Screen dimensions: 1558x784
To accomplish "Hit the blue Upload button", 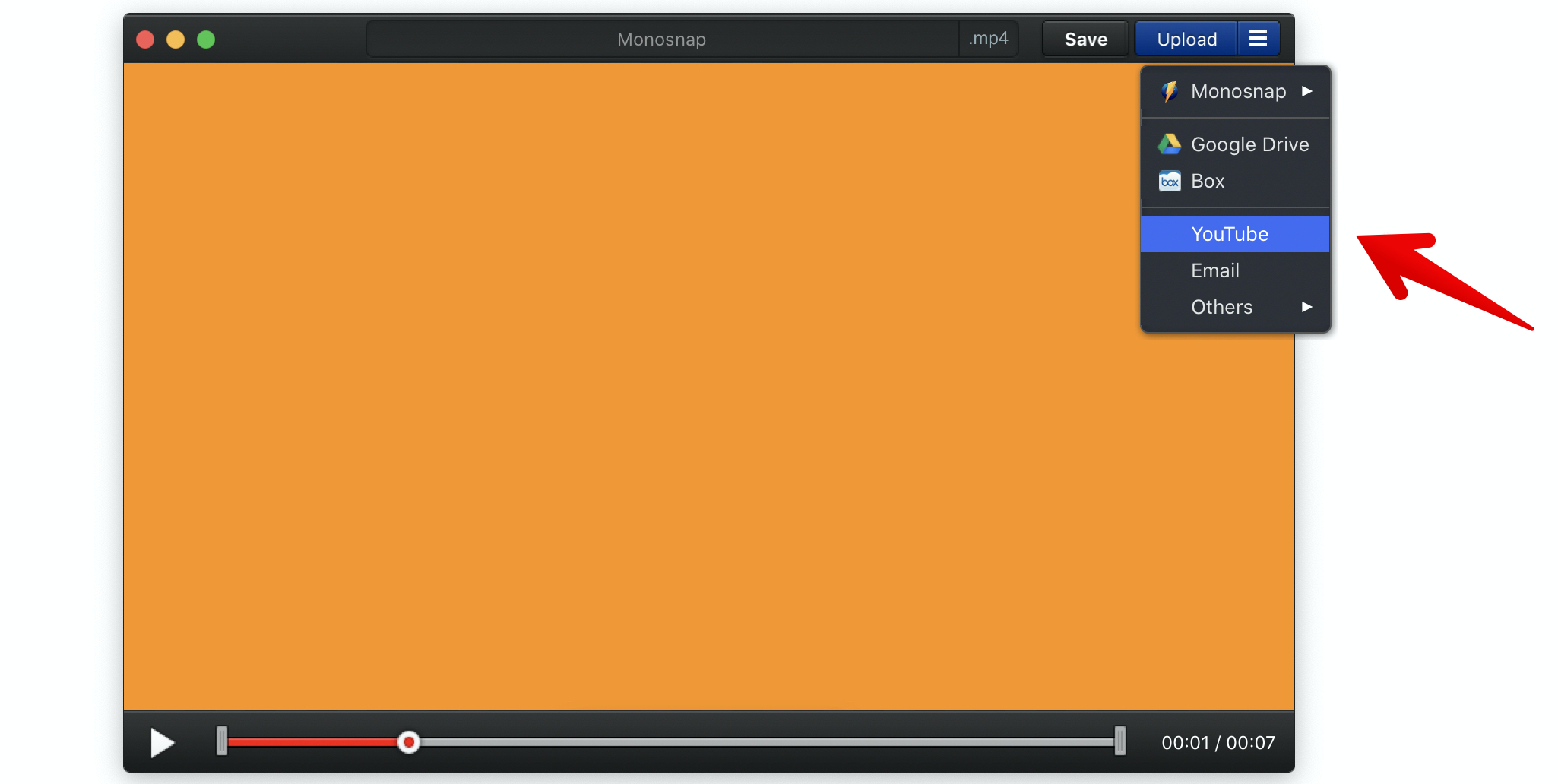I will click(x=1186, y=39).
